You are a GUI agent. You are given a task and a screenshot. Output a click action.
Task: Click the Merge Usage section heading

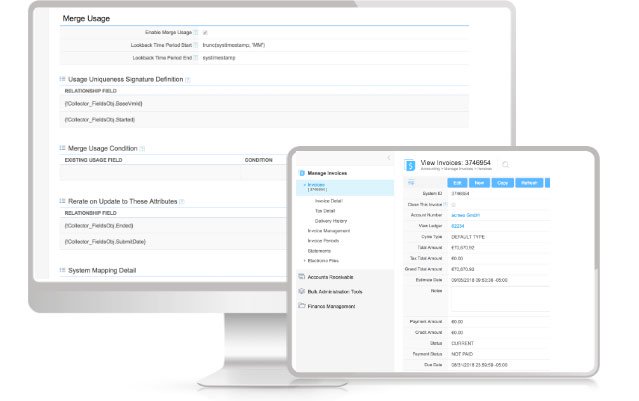86,18
